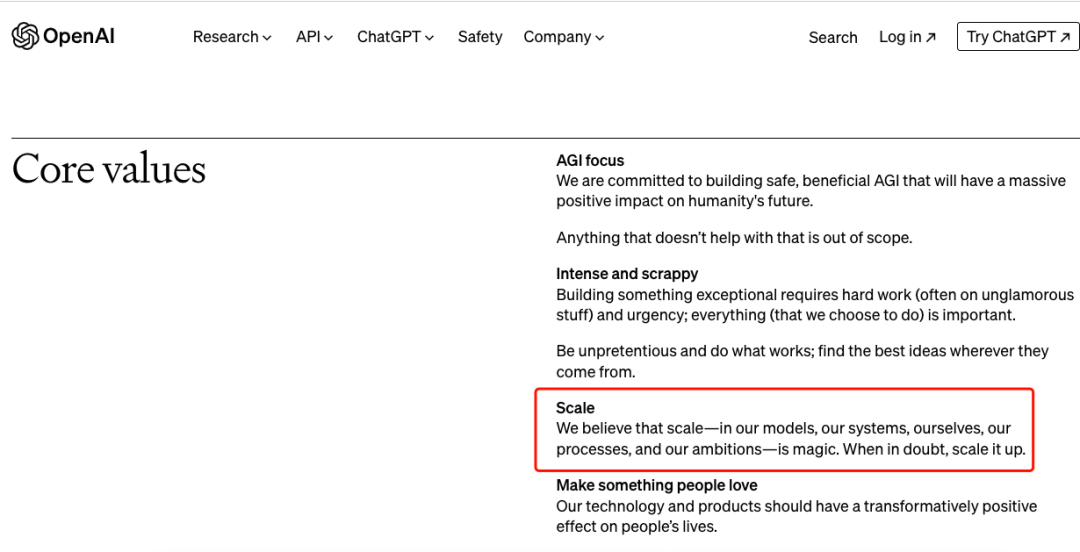Click the Scale heading in red box
Screen dimensions: 1080x552
click(575, 407)
